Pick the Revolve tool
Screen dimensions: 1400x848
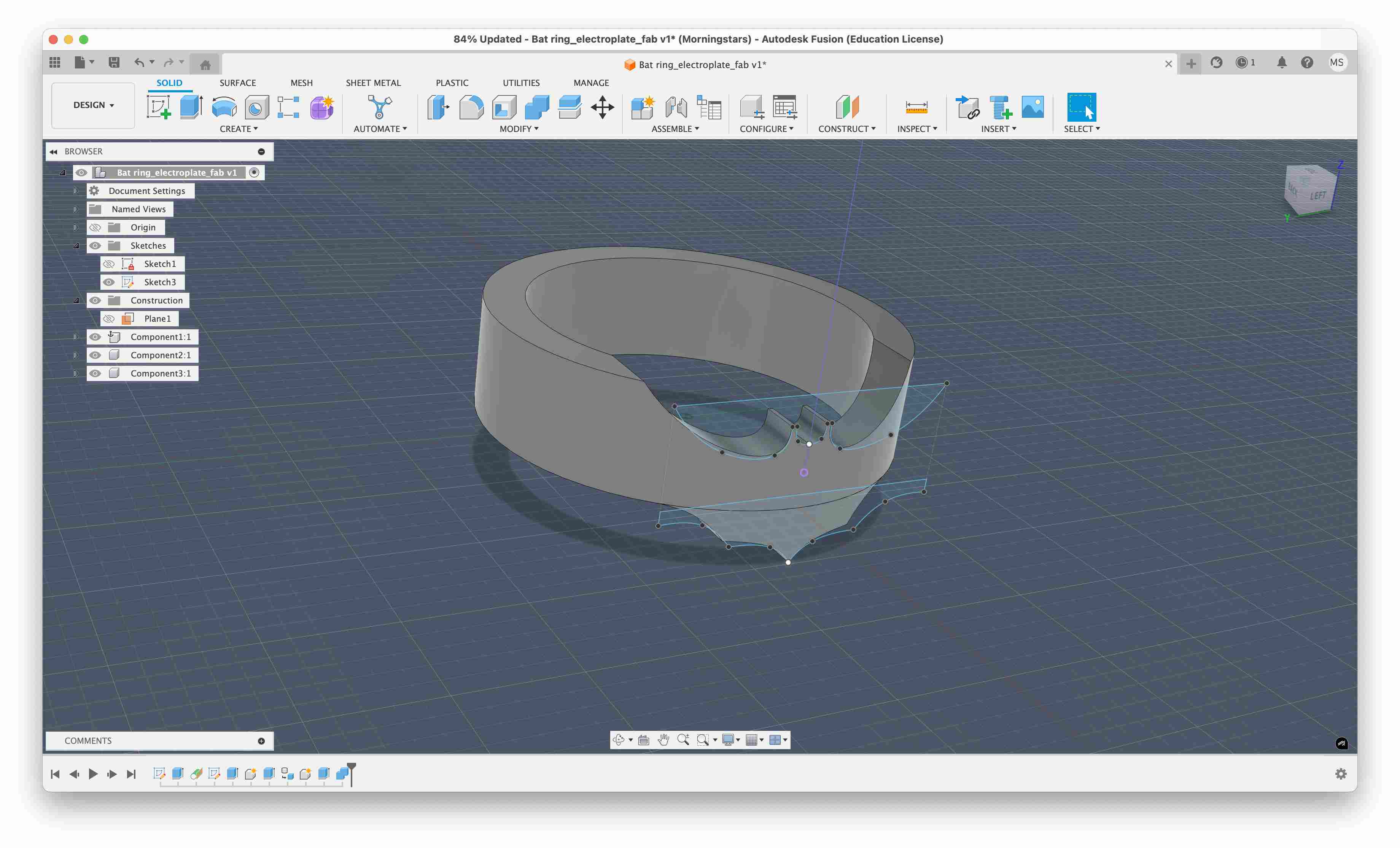tap(224, 107)
